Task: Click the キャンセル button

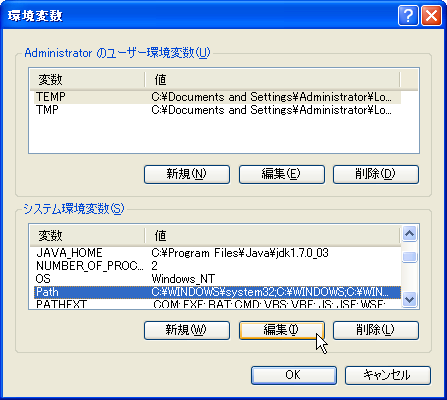Action: (388, 375)
